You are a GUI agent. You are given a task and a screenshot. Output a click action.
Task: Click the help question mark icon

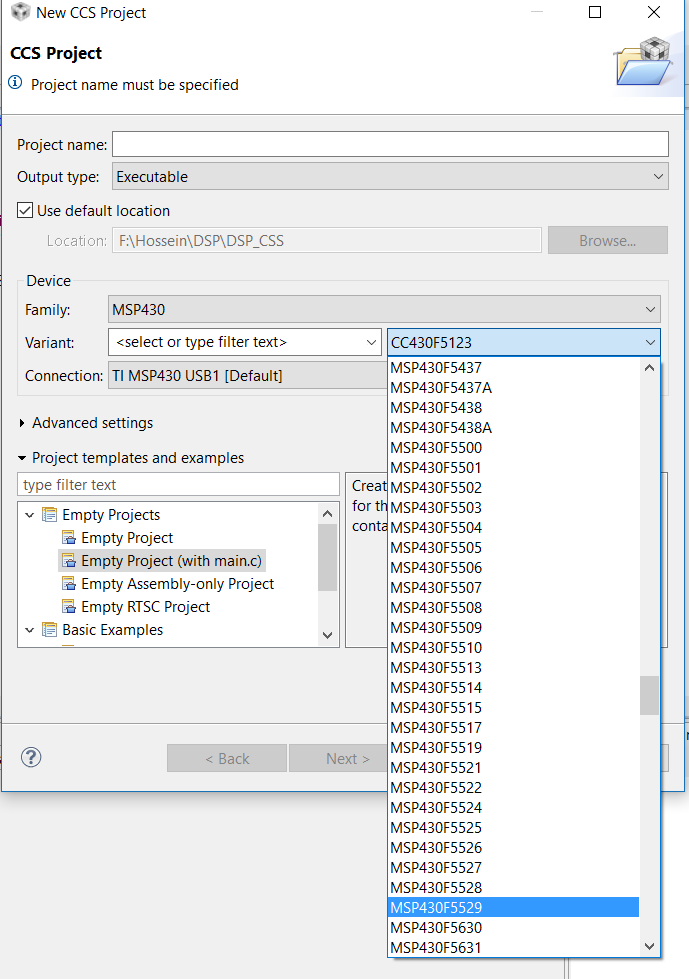point(30,758)
